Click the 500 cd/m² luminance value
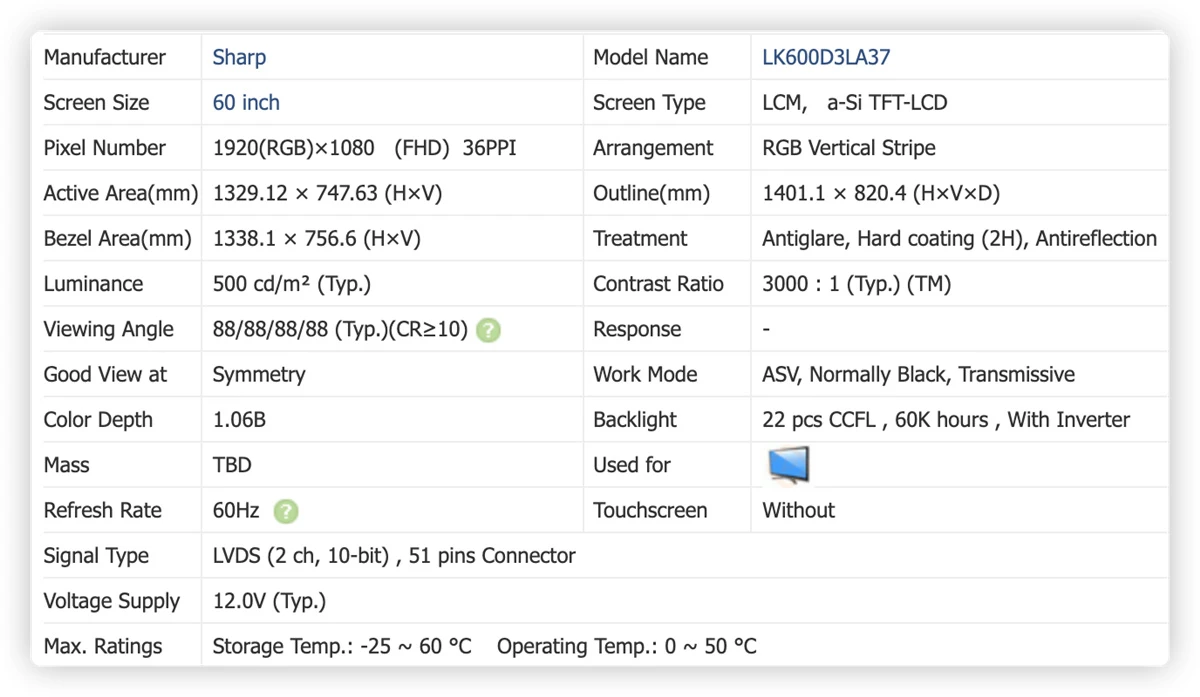 pos(292,284)
